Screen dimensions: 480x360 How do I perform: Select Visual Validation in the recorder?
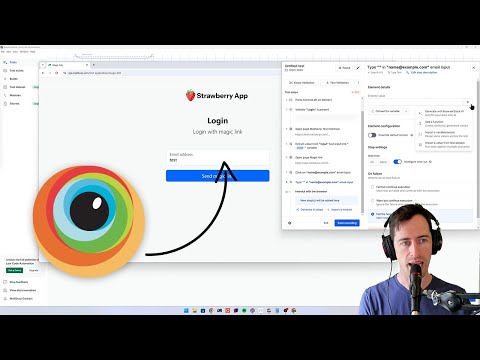pos(302,83)
